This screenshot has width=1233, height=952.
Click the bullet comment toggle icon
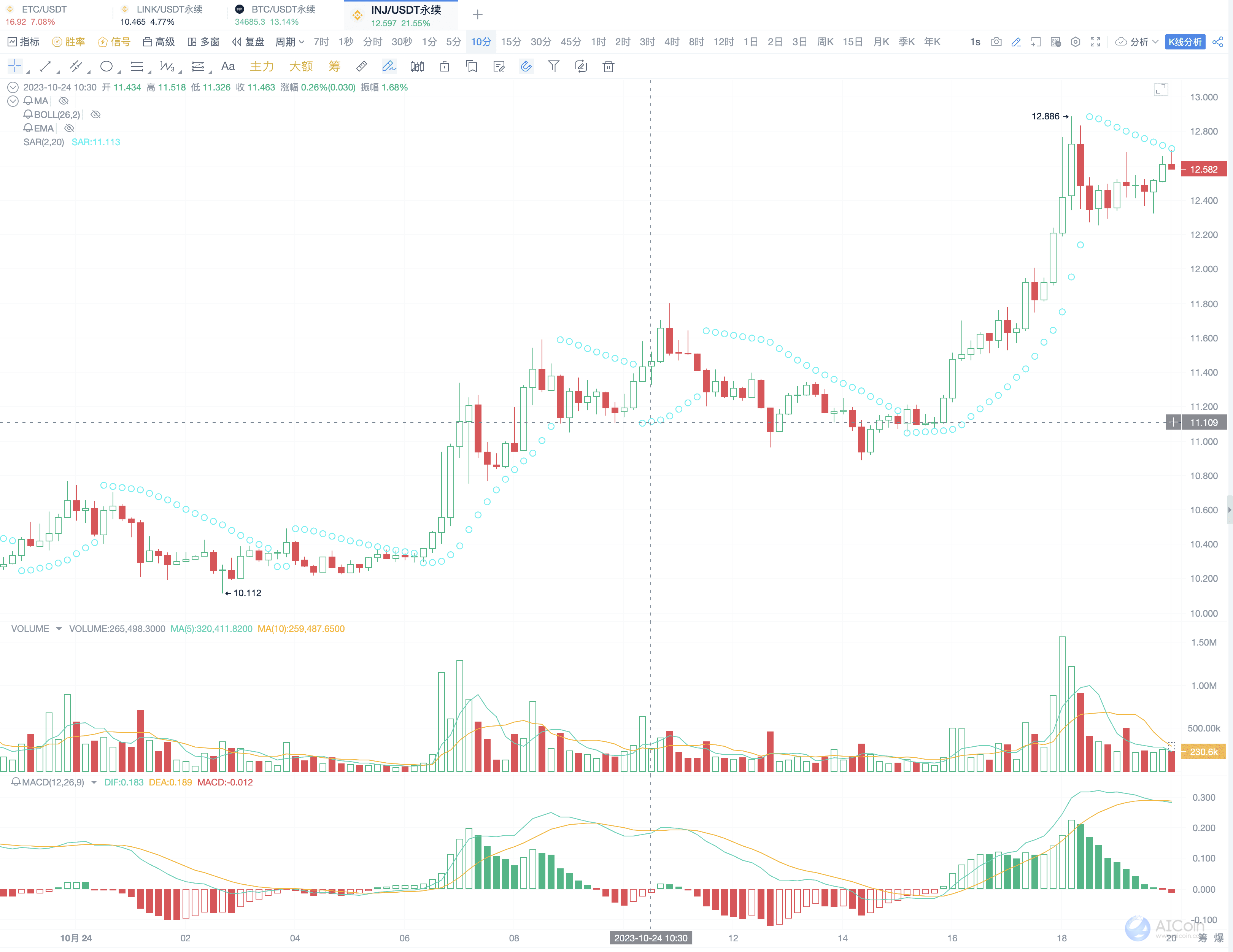(x=1056, y=42)
